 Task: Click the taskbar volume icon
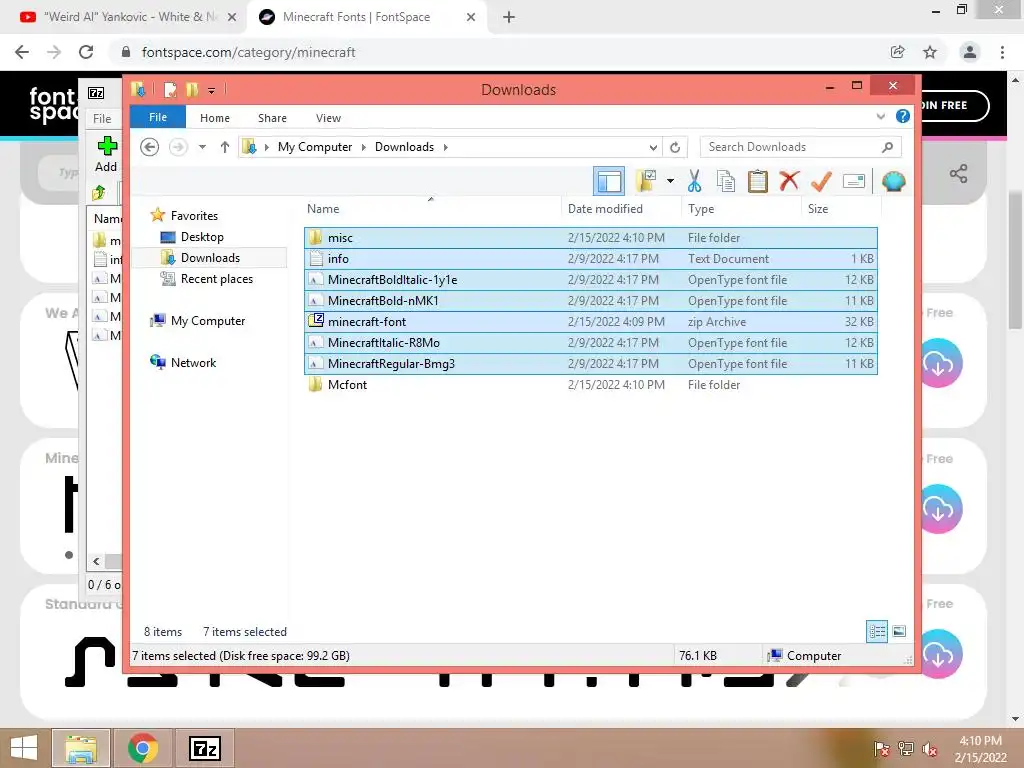click(x=930, y=749)
